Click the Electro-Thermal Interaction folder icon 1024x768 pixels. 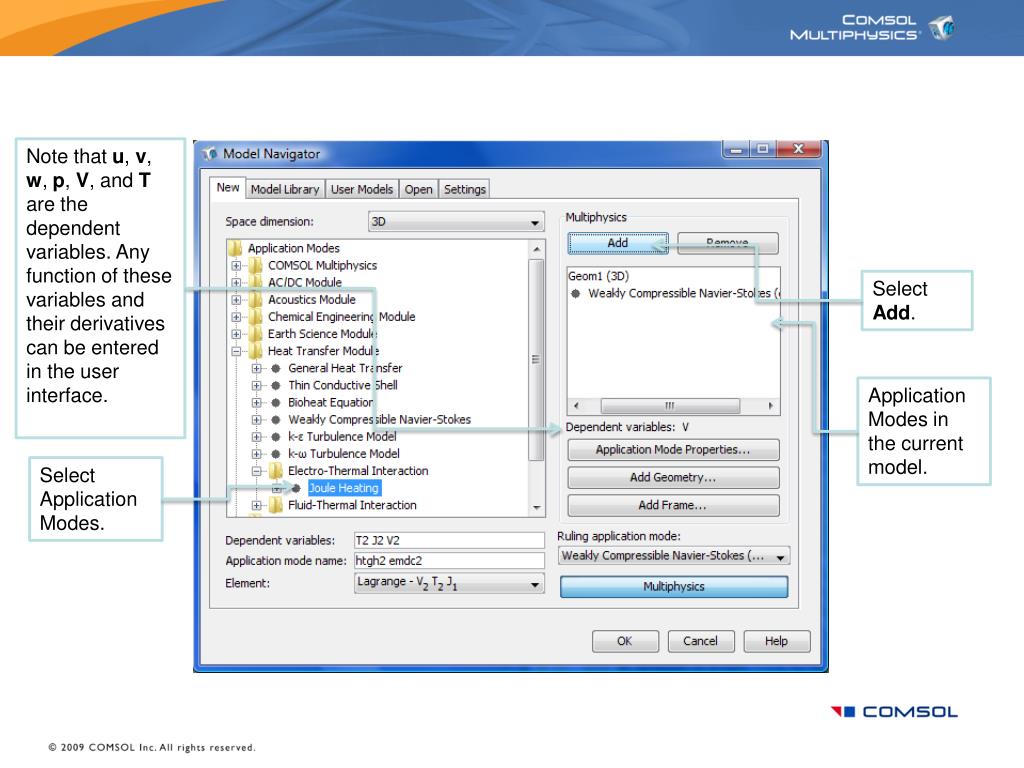click(276, 471)
